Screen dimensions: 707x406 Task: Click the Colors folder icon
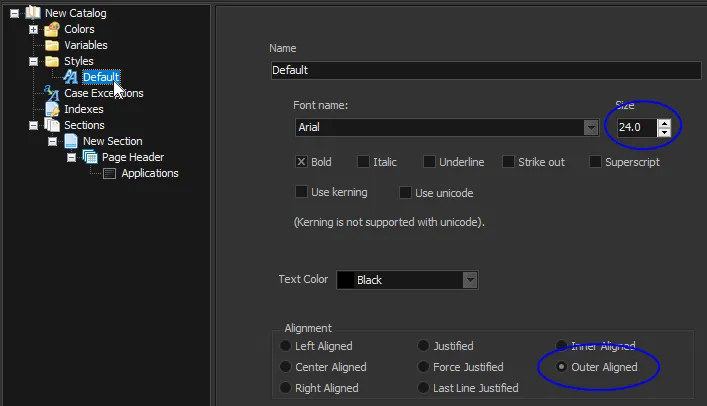tap(52, 29)
